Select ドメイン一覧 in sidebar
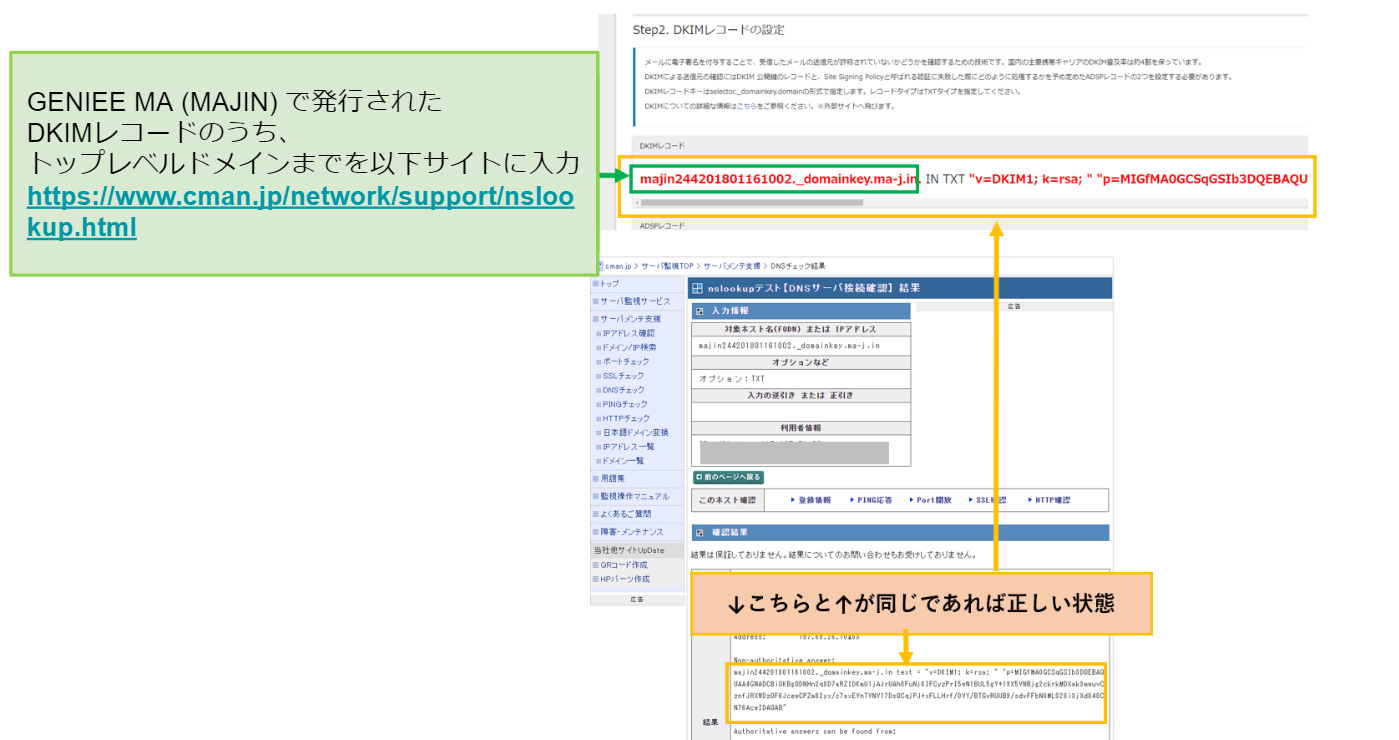Viewport: 1399px width, 740px height. pyautogui.click(x=622, y=461)
